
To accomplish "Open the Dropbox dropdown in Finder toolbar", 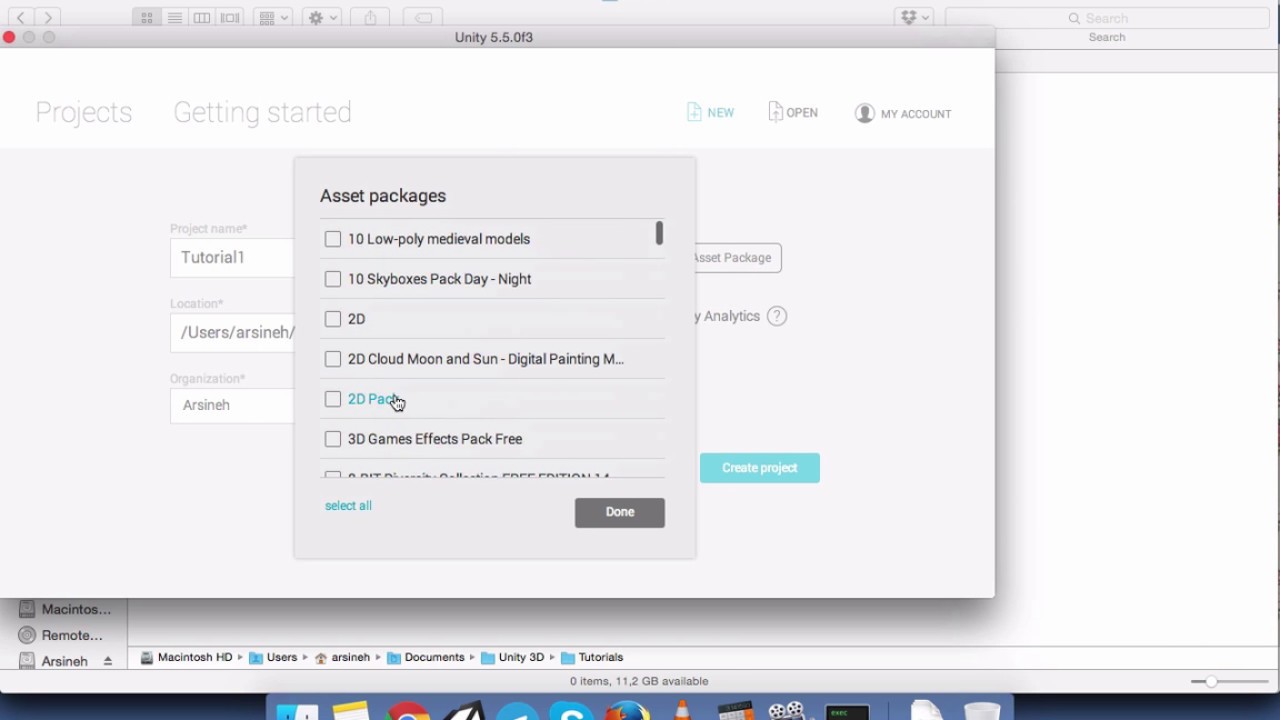I will (914, 18).
